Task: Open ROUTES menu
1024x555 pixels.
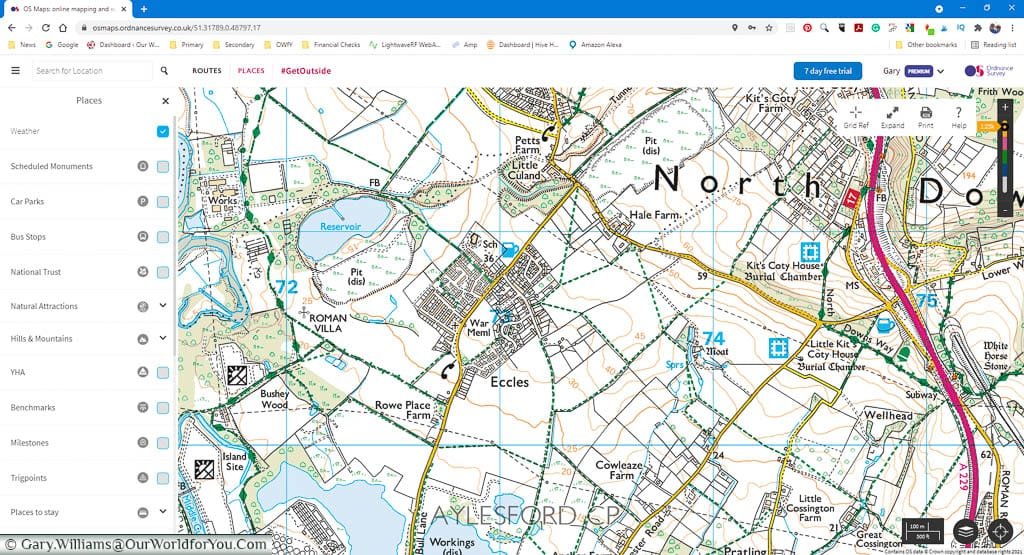Action: pyautogui.click(x=207, y=71)
